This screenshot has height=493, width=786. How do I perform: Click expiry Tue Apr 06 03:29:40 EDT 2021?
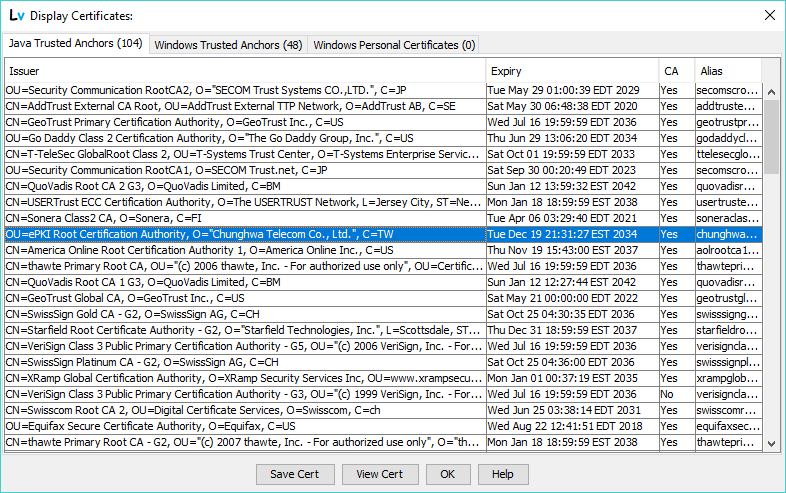click(x=572, y=219)
